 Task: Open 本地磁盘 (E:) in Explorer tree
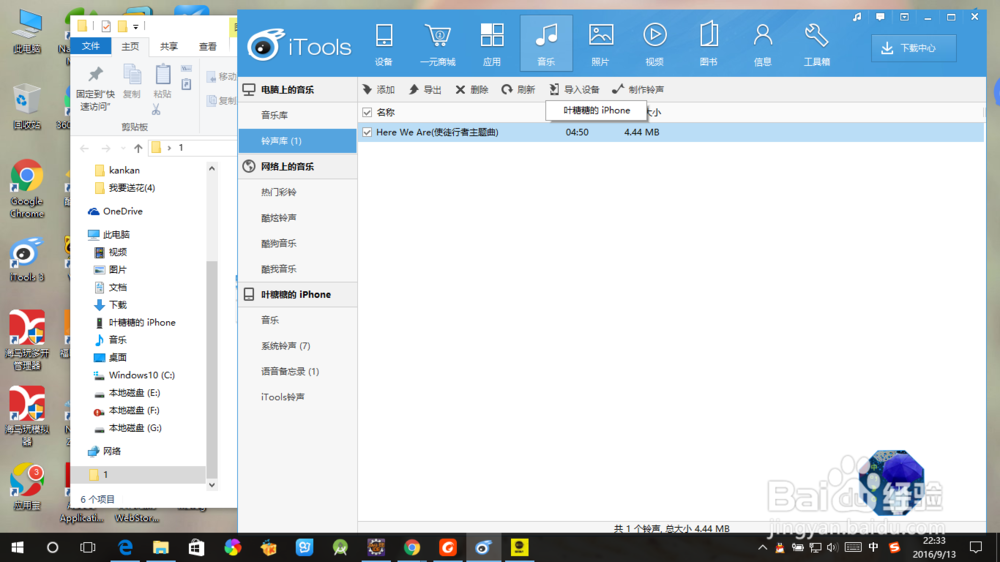[x=127, y=393]
